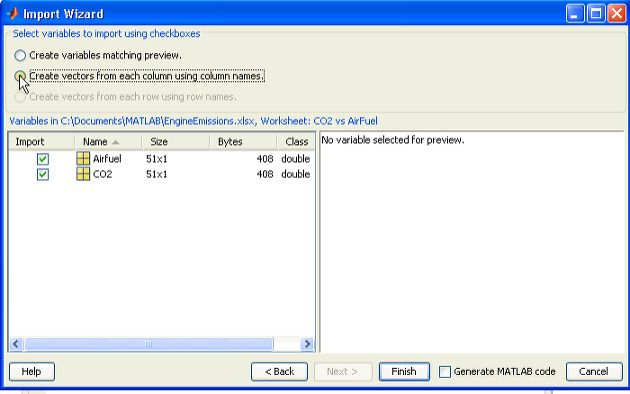Click the MATLAB logo in title bar
630x394 pixels.
pyautogui.click(x=12, y=14)
